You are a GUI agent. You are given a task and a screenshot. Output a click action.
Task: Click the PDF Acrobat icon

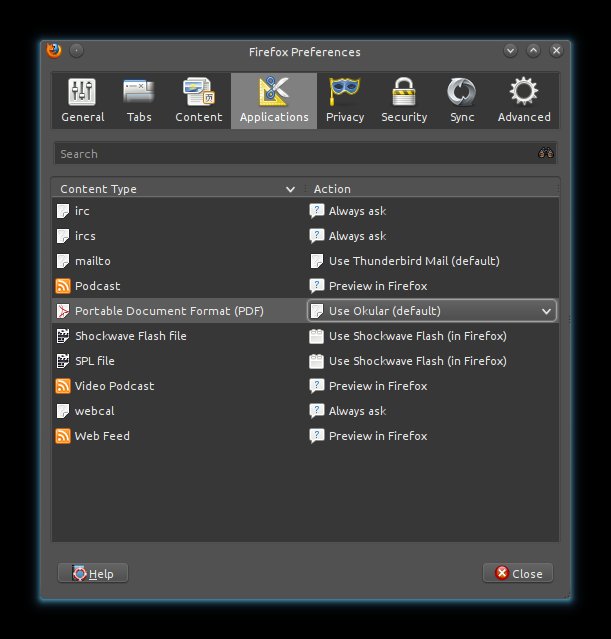tap(63, 311)
